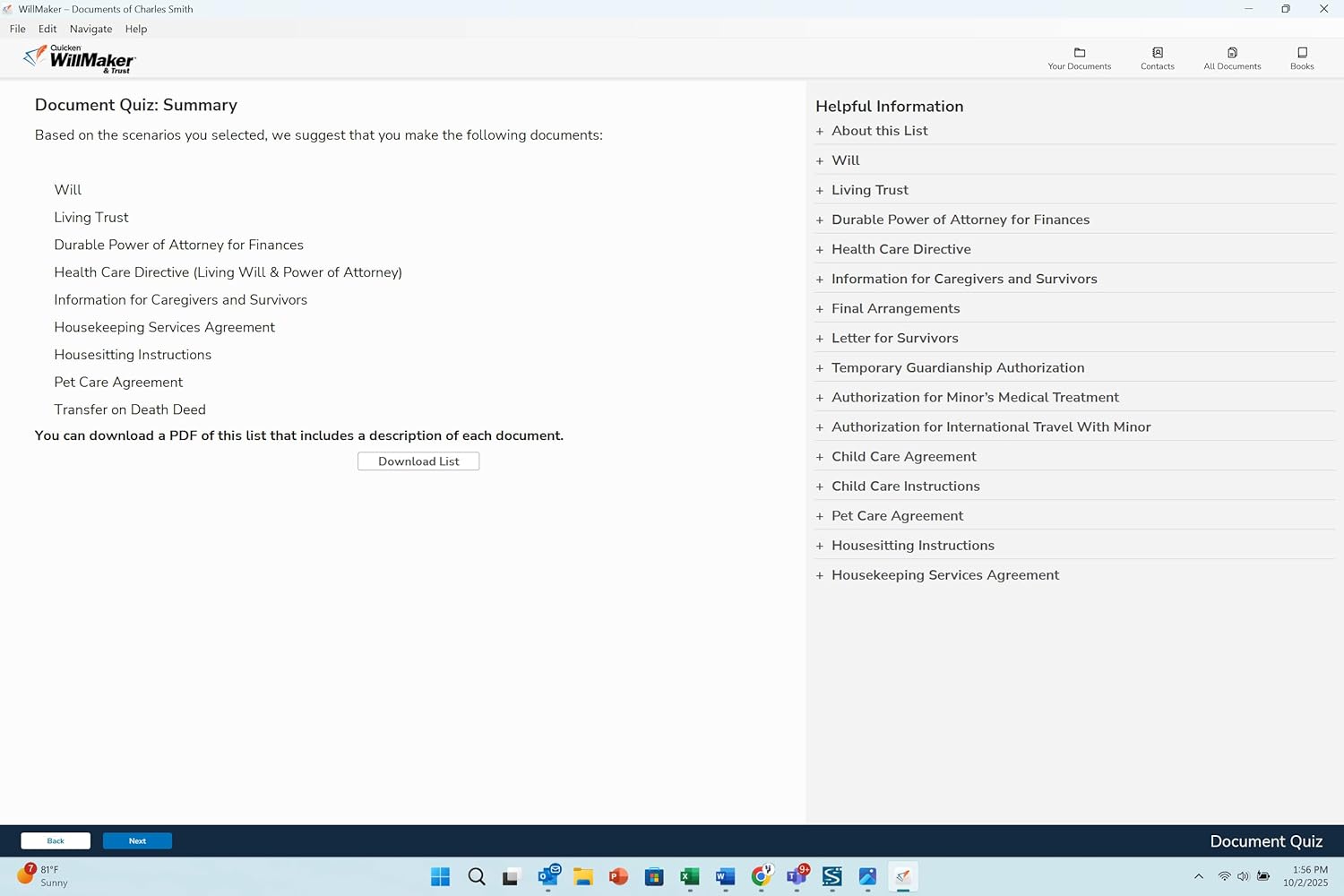Open Word from the taskbar
1344x896 pixels.
[x=724, y=876]
